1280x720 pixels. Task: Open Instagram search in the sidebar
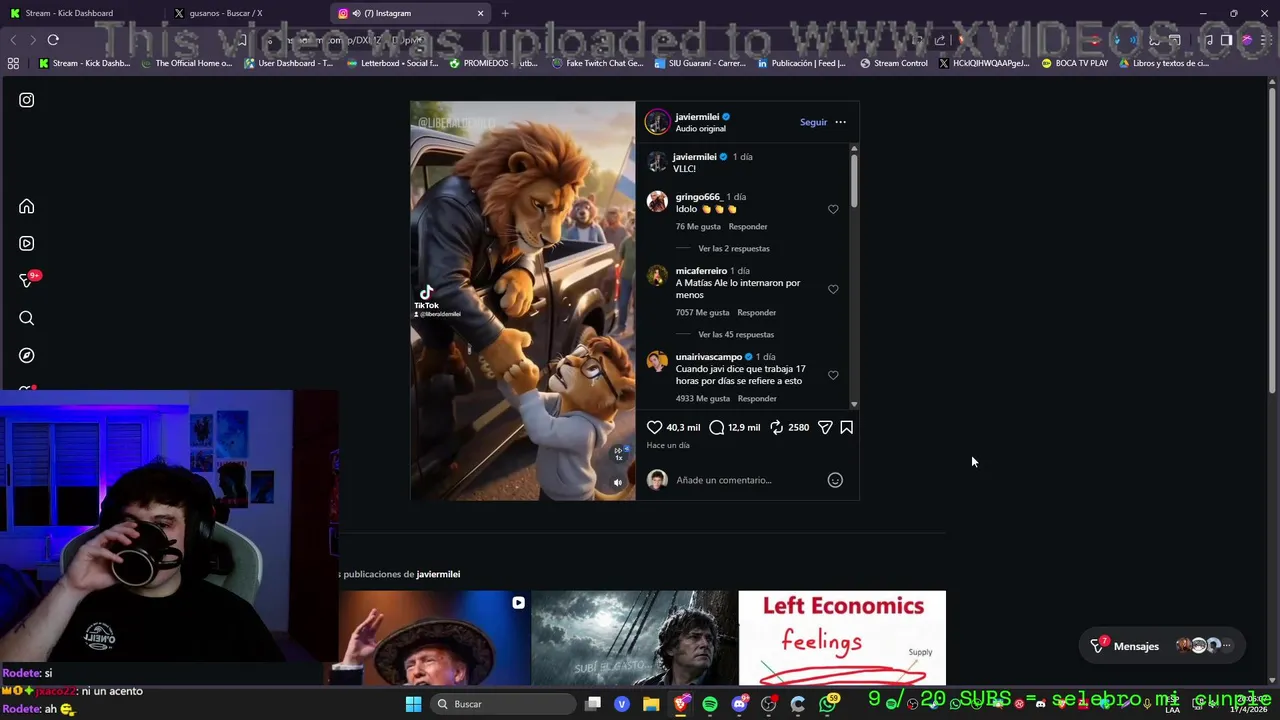coord(27,318)
